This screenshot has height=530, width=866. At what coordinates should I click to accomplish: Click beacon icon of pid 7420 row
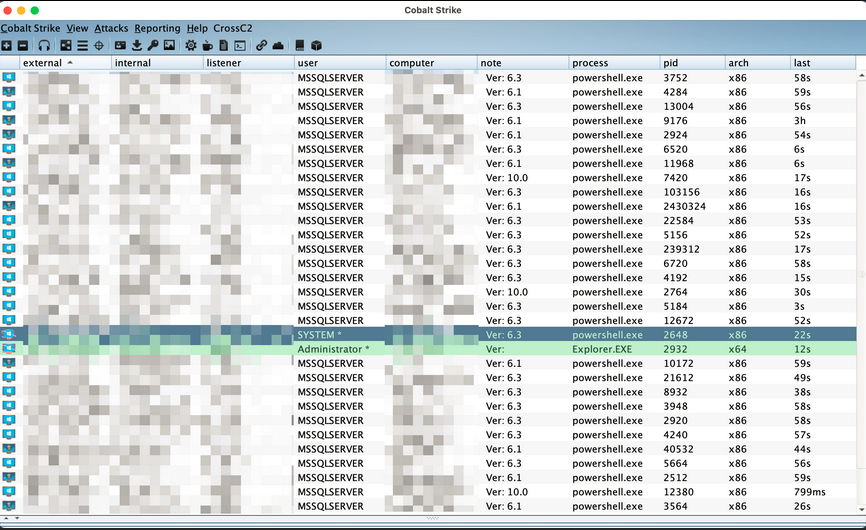point(9,178)
